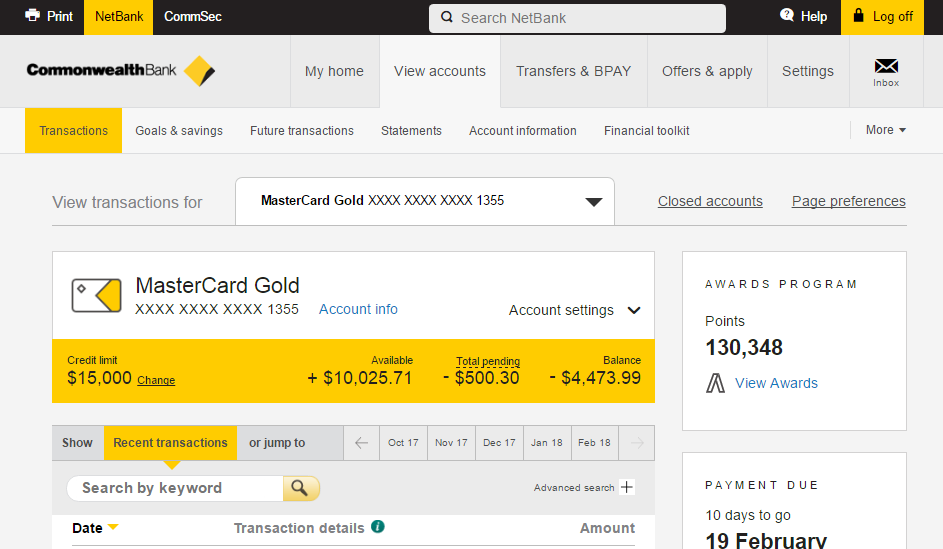Click the Closed accounts link
The image size is (943, 549).
point(710,201)
